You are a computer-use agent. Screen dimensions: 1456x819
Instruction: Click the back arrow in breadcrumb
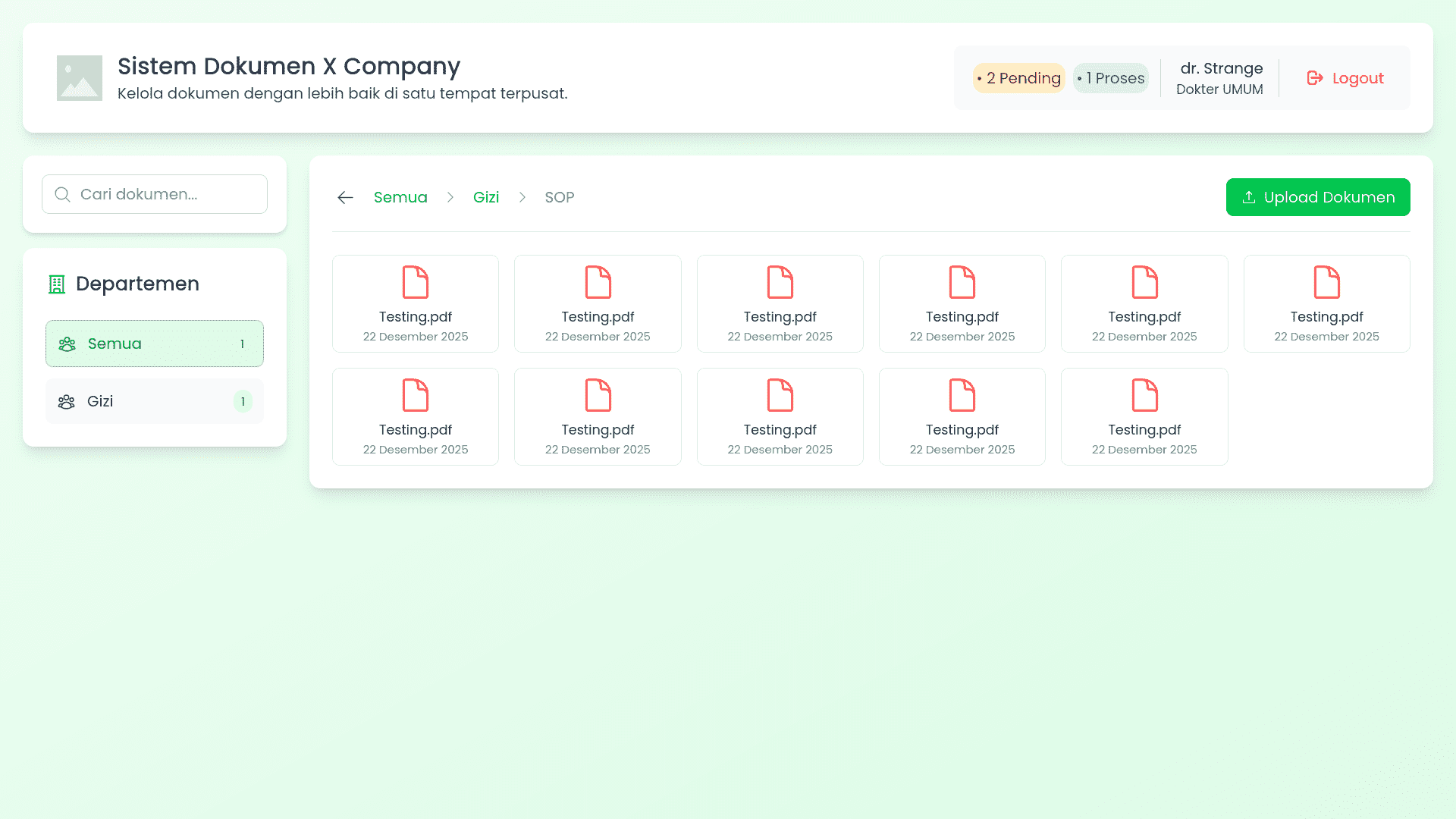pyautogui.click(x=345, y=197)
